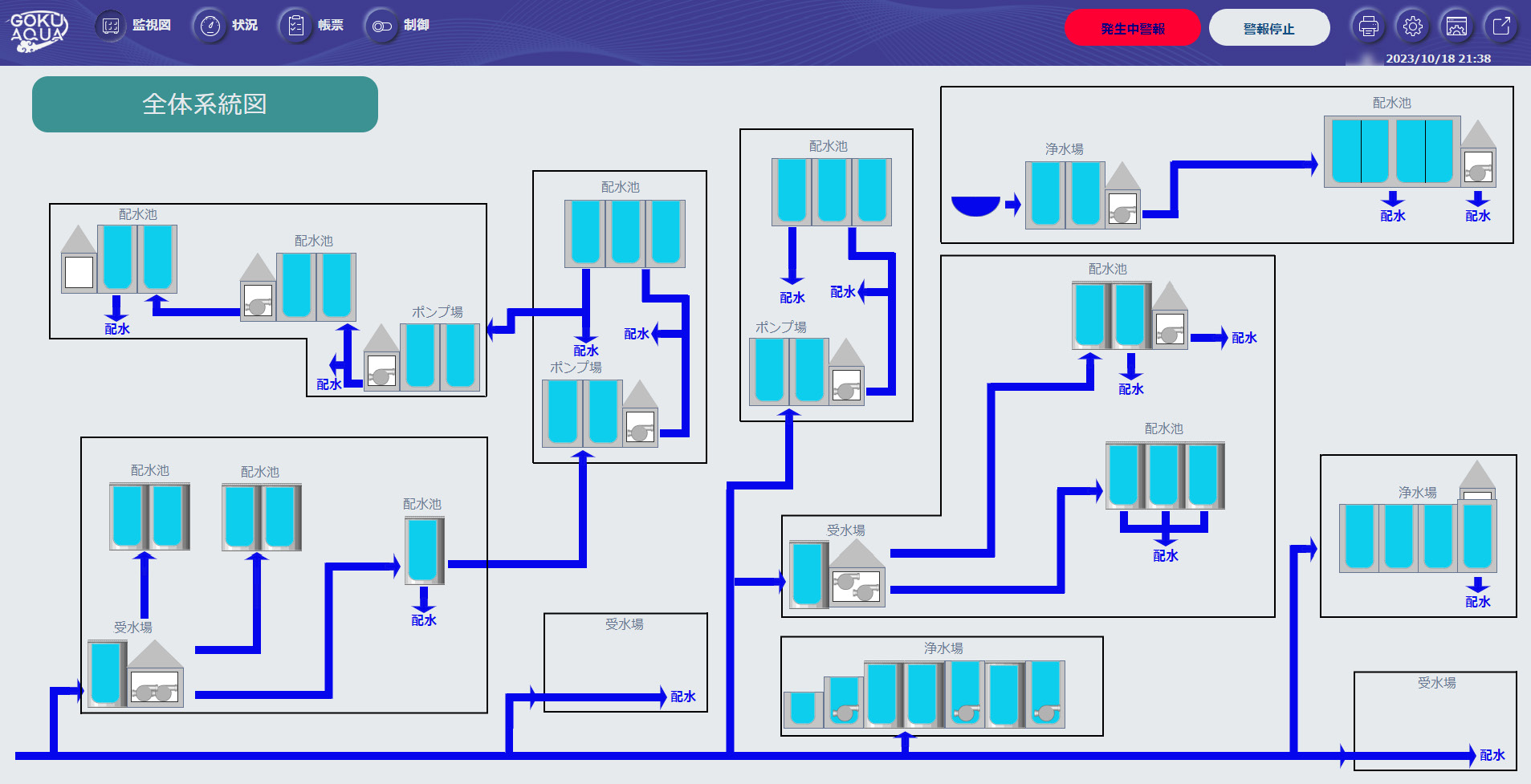Click the GOKU AQUA logo
Image resolution: width=1531 pixels, height=784 pixels.
(x=38, y=30)
